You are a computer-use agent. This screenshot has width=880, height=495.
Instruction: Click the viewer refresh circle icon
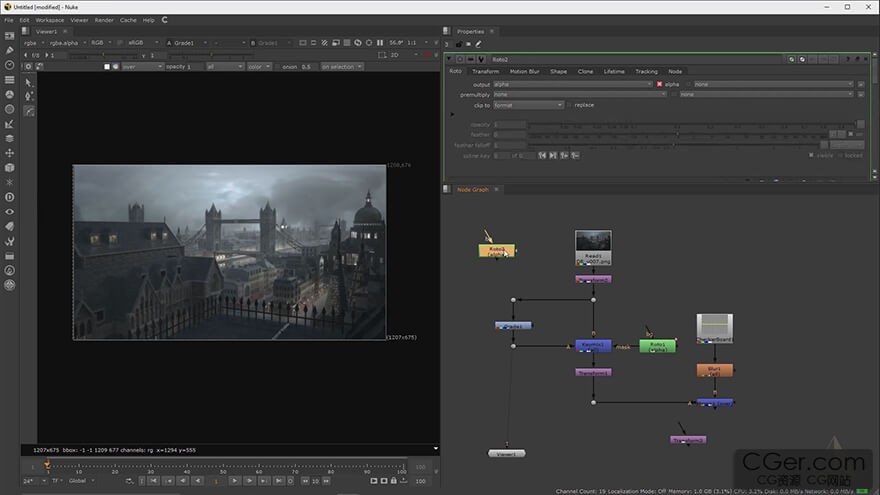(x=369, y=43)
